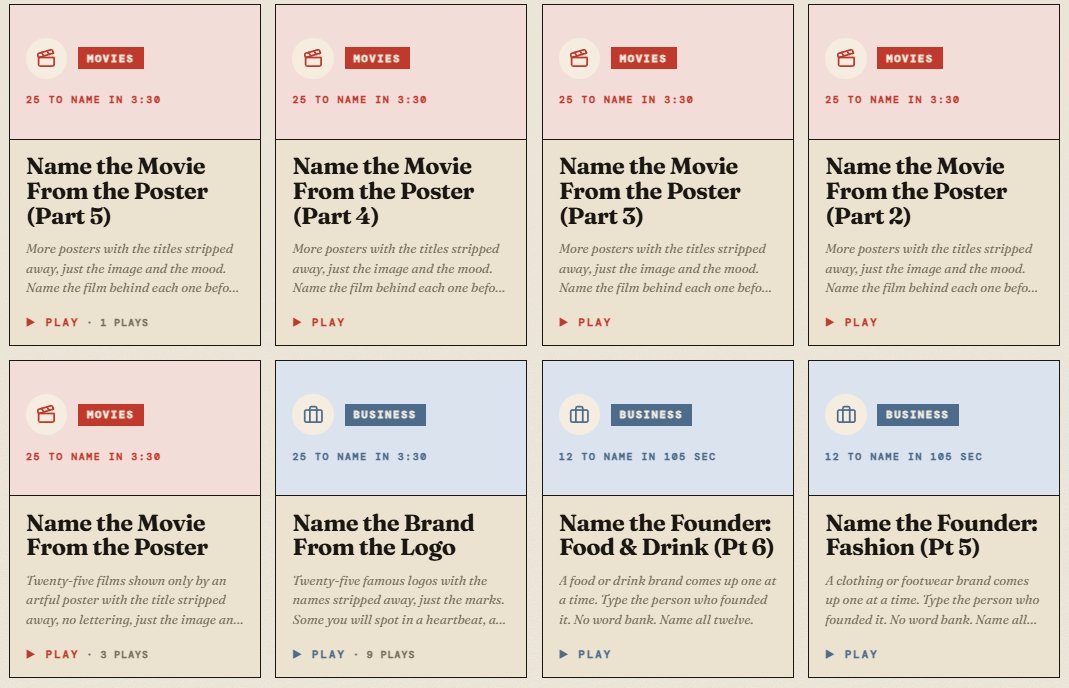
Task: Click '9 PLAYS' count on the Brand Logo card
Action: [x=391, y=655]
